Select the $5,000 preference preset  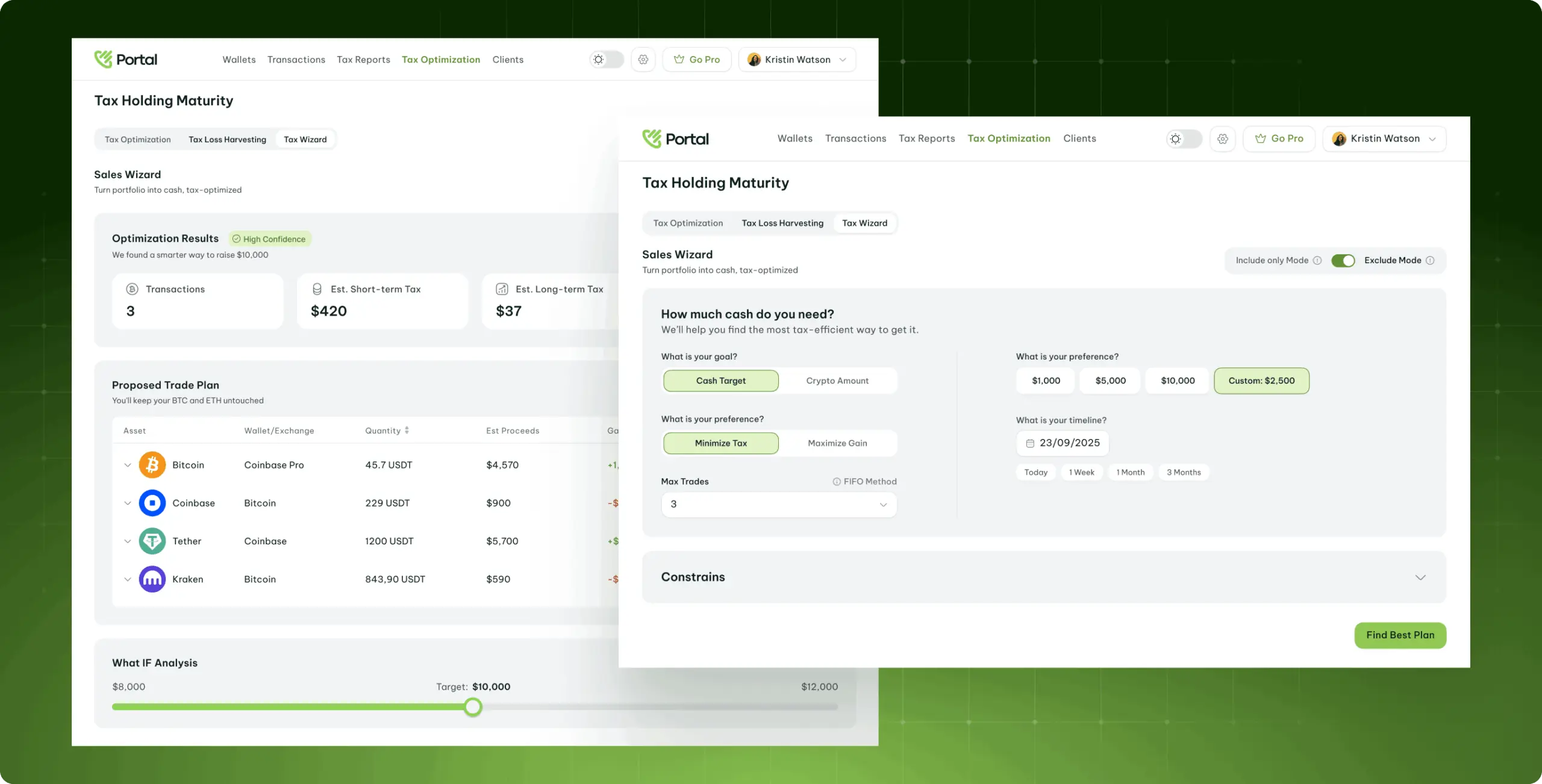1110,381
